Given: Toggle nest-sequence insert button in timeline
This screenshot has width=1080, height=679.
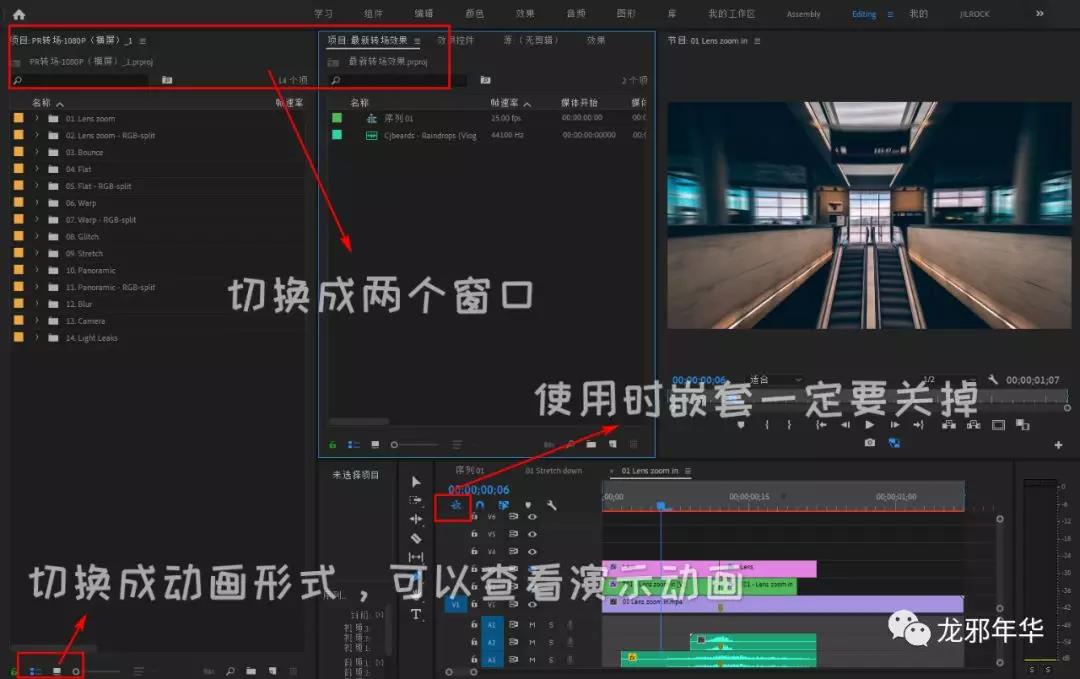Looking at the screenshot, I should [455, 505].
